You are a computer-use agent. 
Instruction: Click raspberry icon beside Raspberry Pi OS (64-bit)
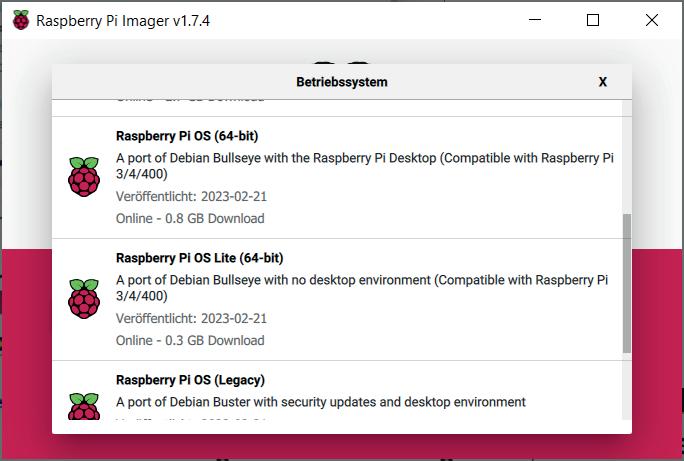84,177
